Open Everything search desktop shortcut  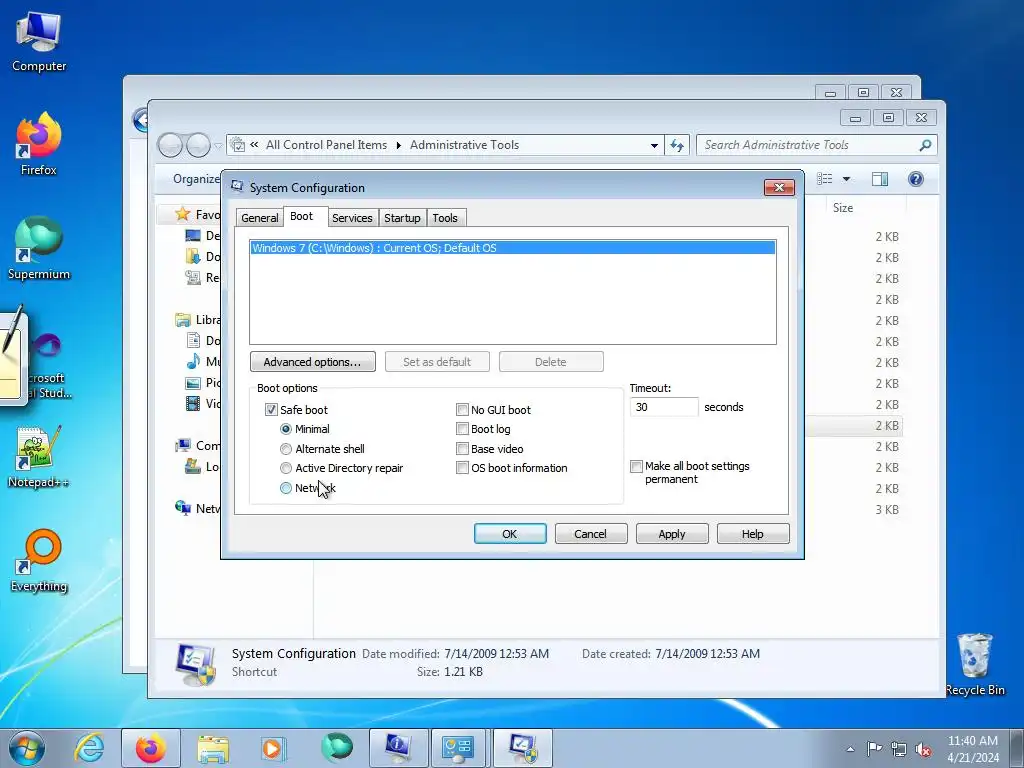39,560
